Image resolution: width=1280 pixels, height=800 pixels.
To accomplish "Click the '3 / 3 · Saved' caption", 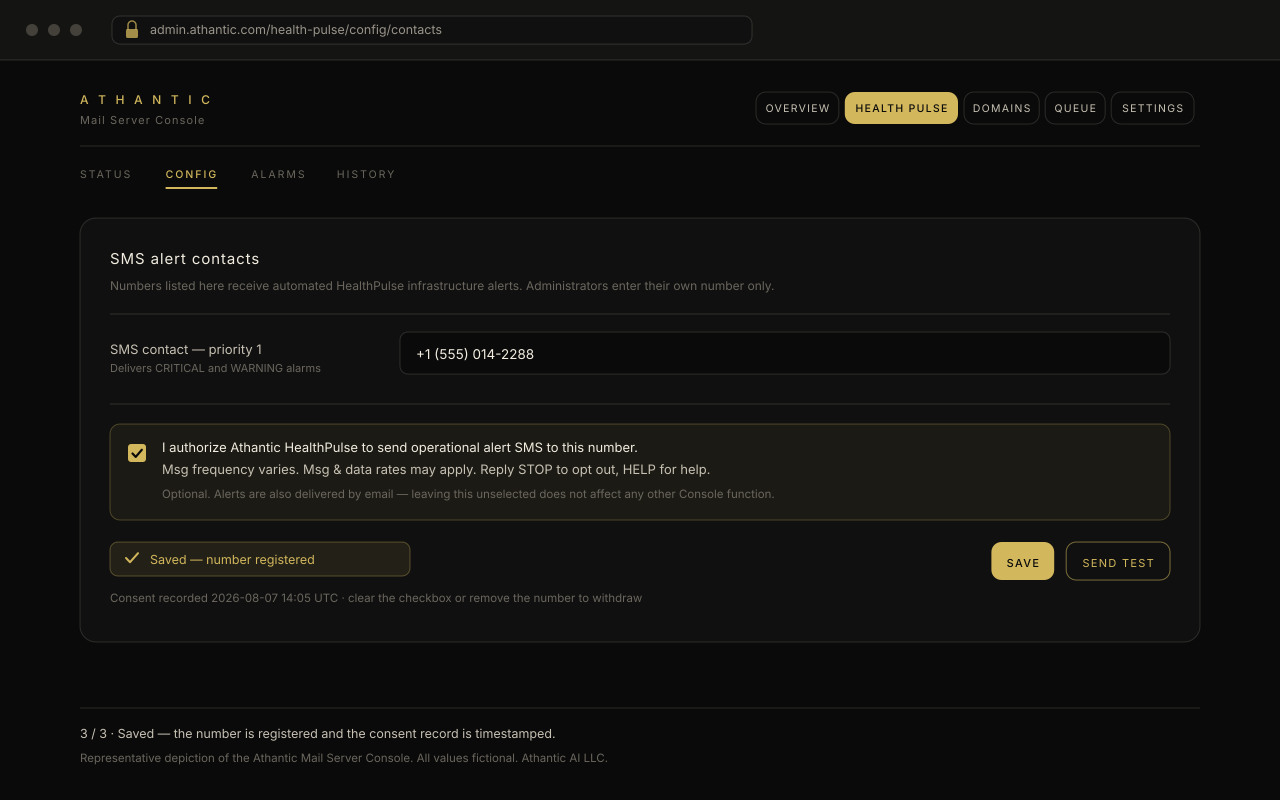I will point(317,734).
